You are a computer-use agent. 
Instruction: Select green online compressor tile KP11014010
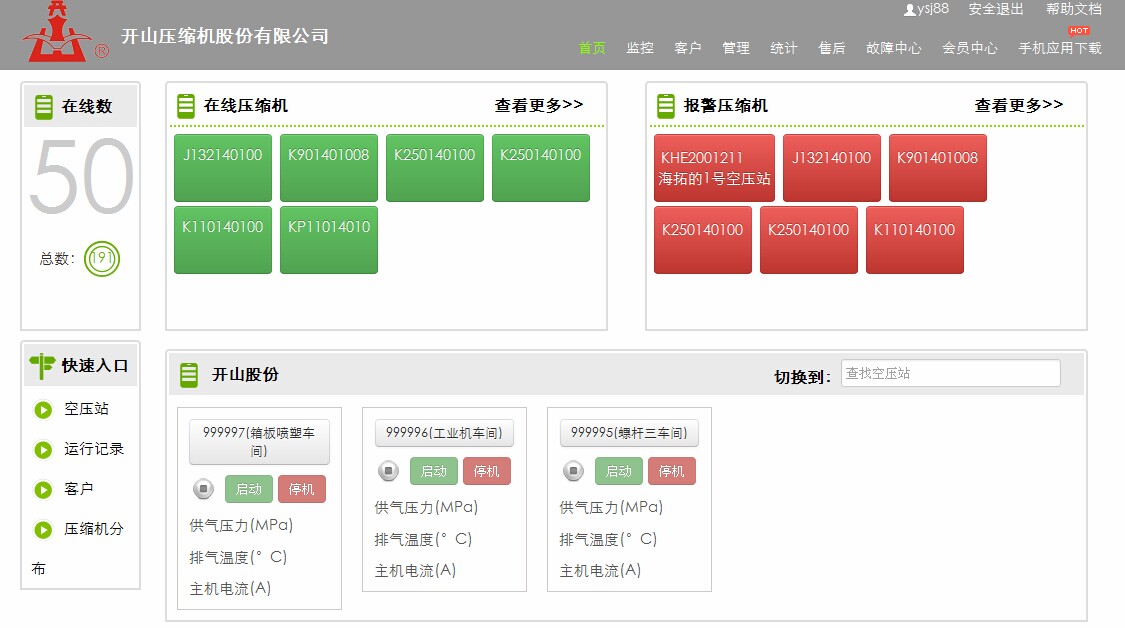tap(329, 240)
